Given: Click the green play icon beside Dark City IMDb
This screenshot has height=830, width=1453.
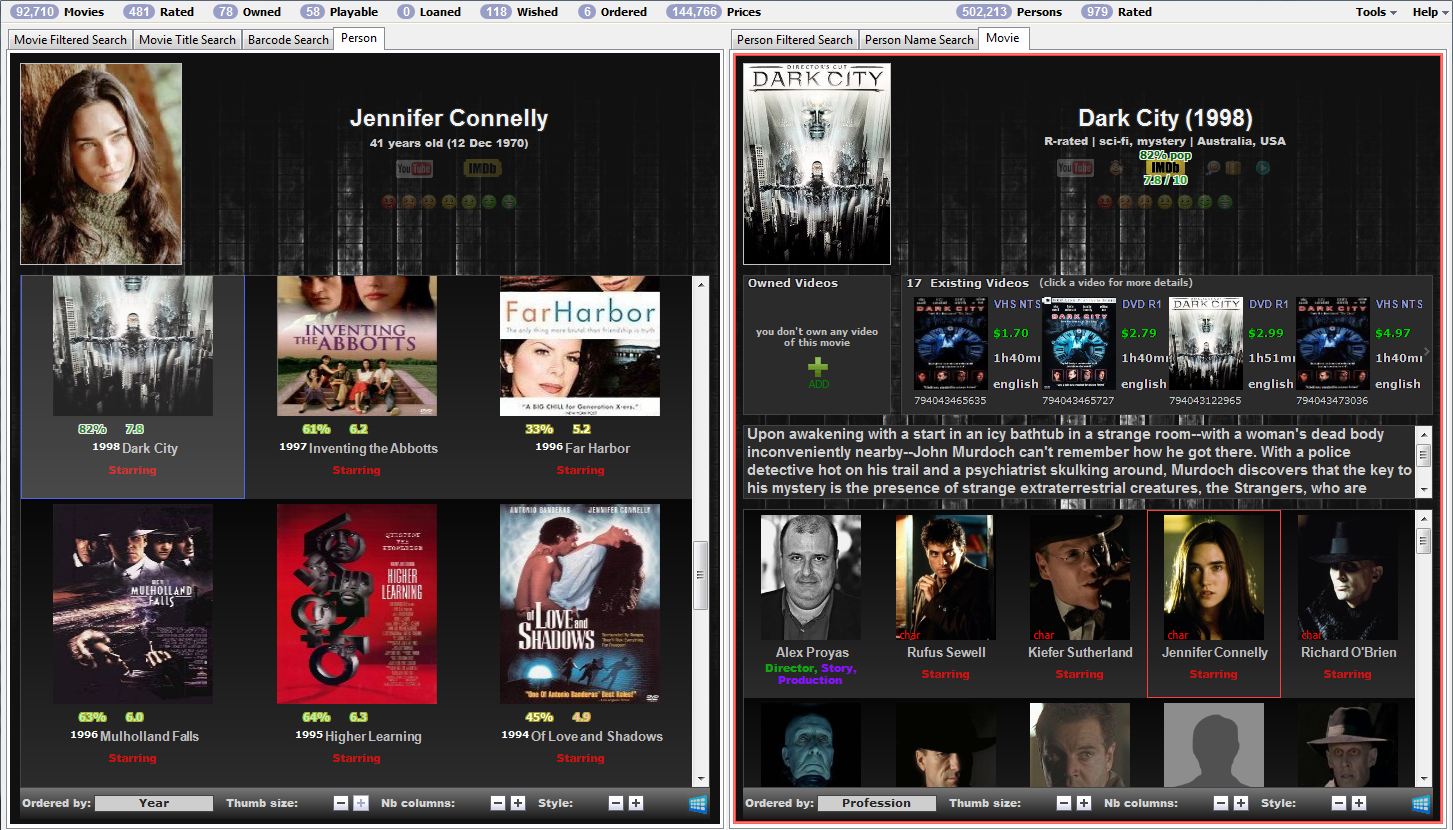Looking at the screenshot, I should pyautogui.click(x=1262, y=168).
